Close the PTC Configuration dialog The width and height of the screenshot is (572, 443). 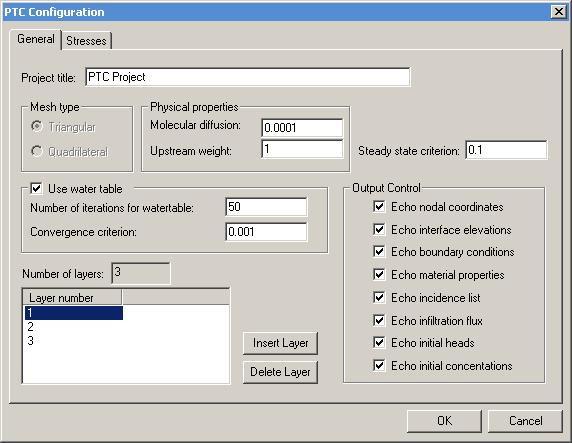pyautogui.click(x=559, y=12)
